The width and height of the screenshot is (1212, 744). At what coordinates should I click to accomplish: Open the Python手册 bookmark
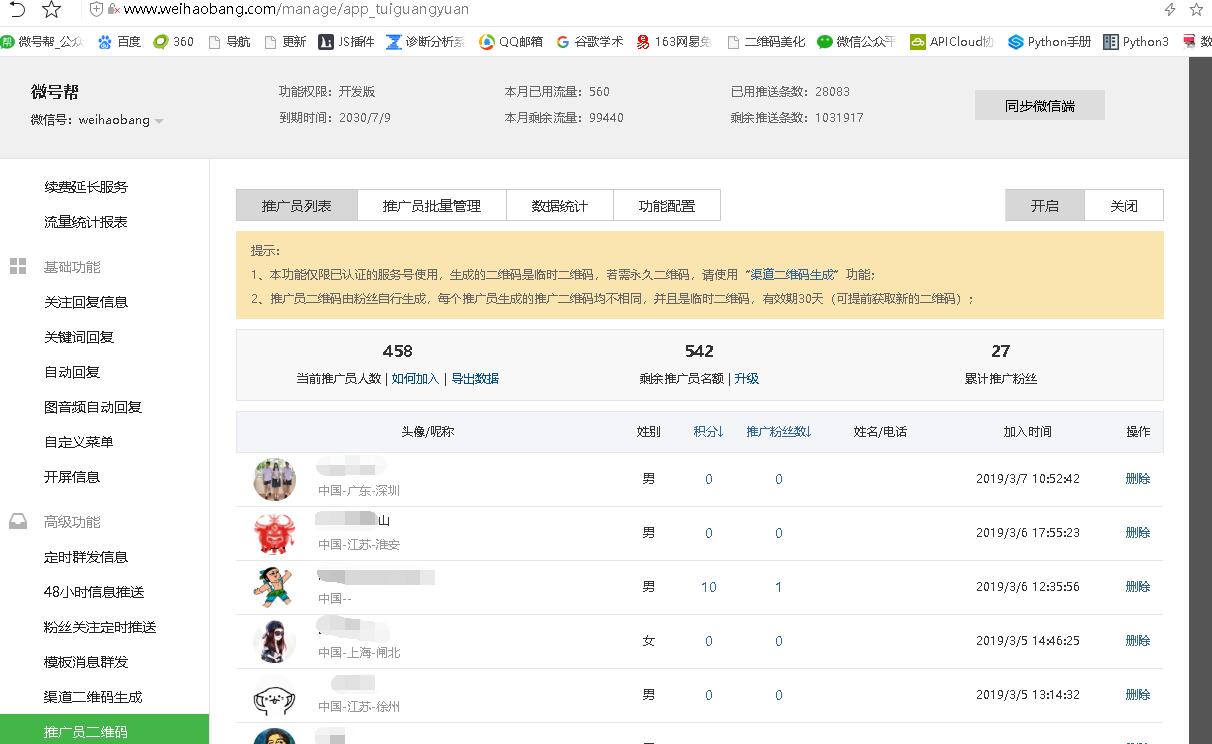[x=1049, y=42]
